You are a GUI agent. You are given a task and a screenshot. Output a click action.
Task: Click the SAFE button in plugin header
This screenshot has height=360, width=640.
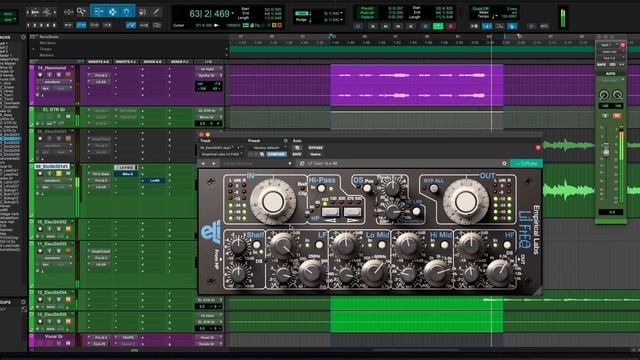297,154
